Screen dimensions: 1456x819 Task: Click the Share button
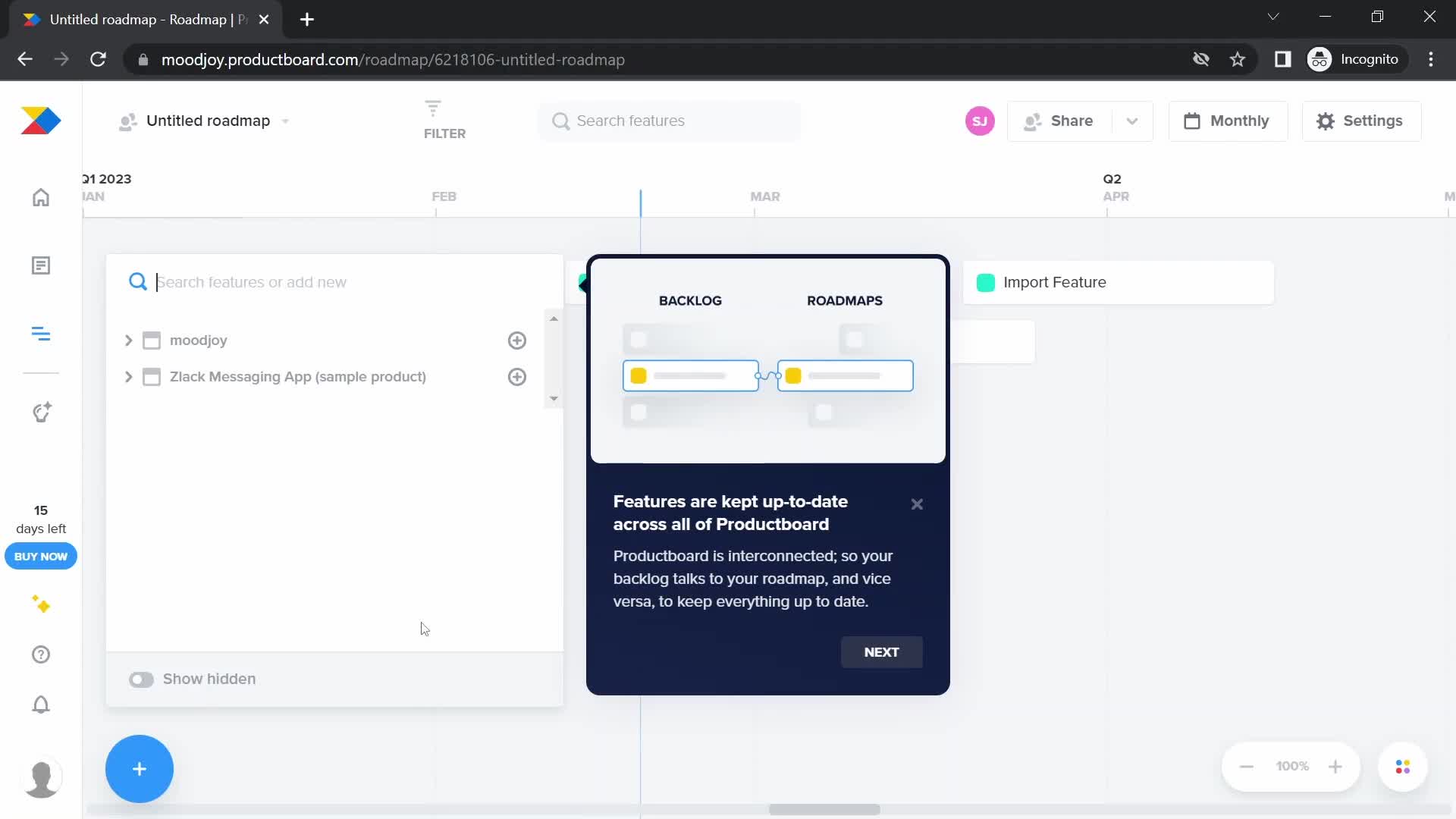click(1059, 121)
